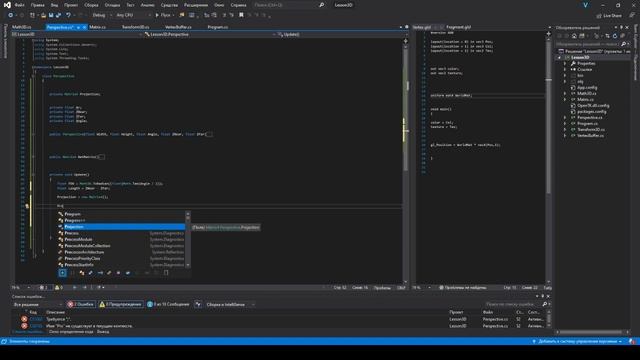Screen dimensions: 640x360
Task: Expand the Math3D.cs tree node
Action: (x=565, y=93)
